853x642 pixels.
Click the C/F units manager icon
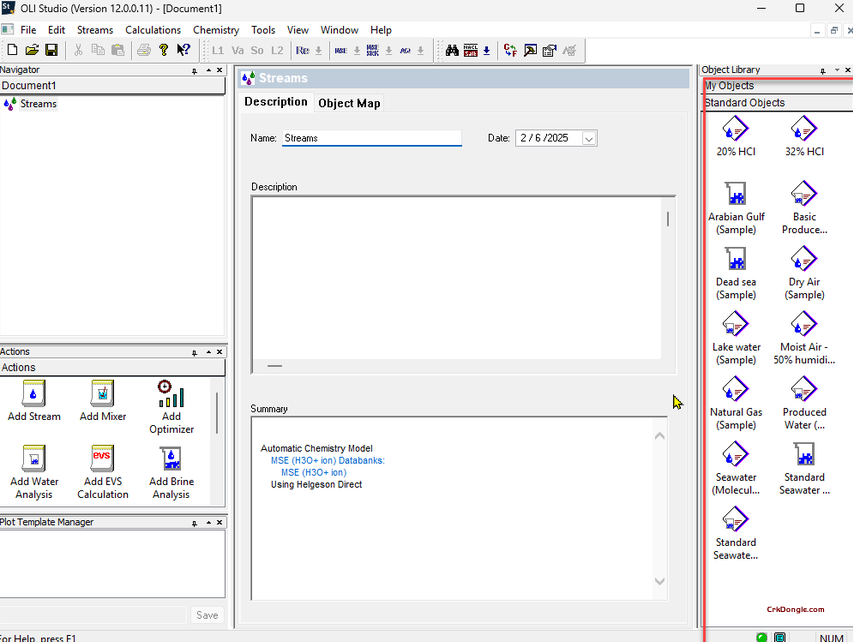pos(510,50)
